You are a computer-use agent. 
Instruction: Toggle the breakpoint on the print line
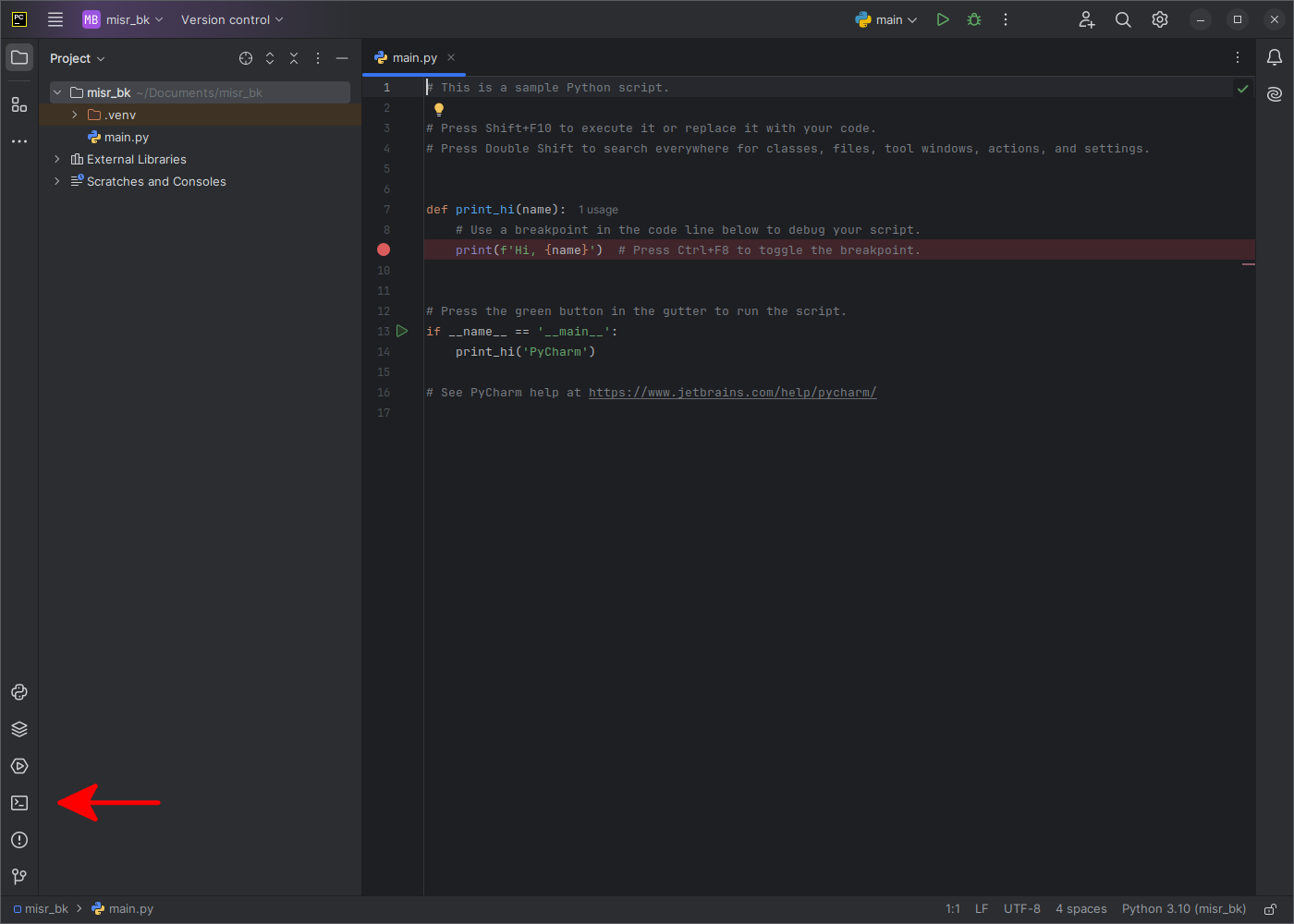(x=383, y=249)
